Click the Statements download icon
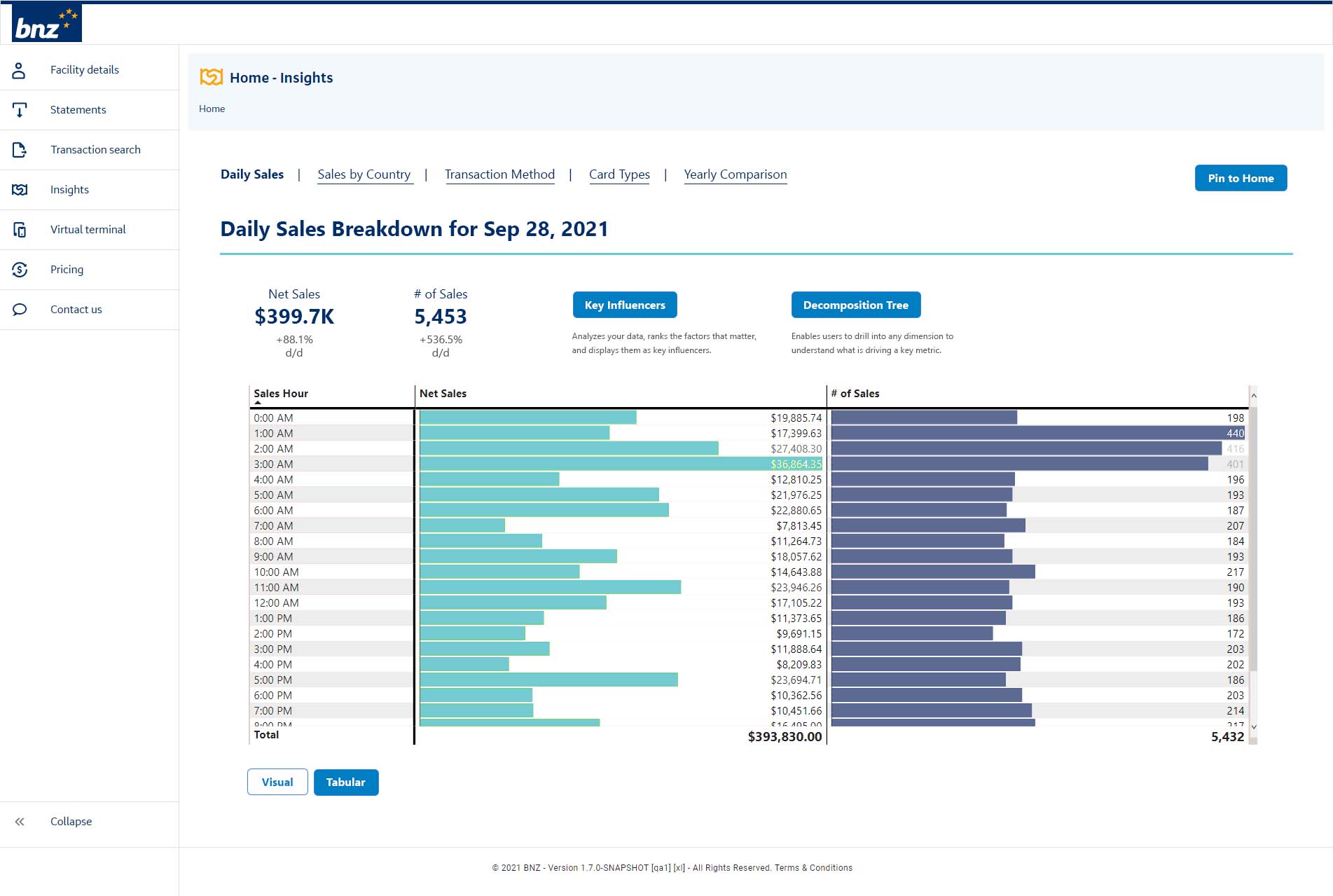Image resolution: width=1333 pixels, height=896 pixels. 19,109
